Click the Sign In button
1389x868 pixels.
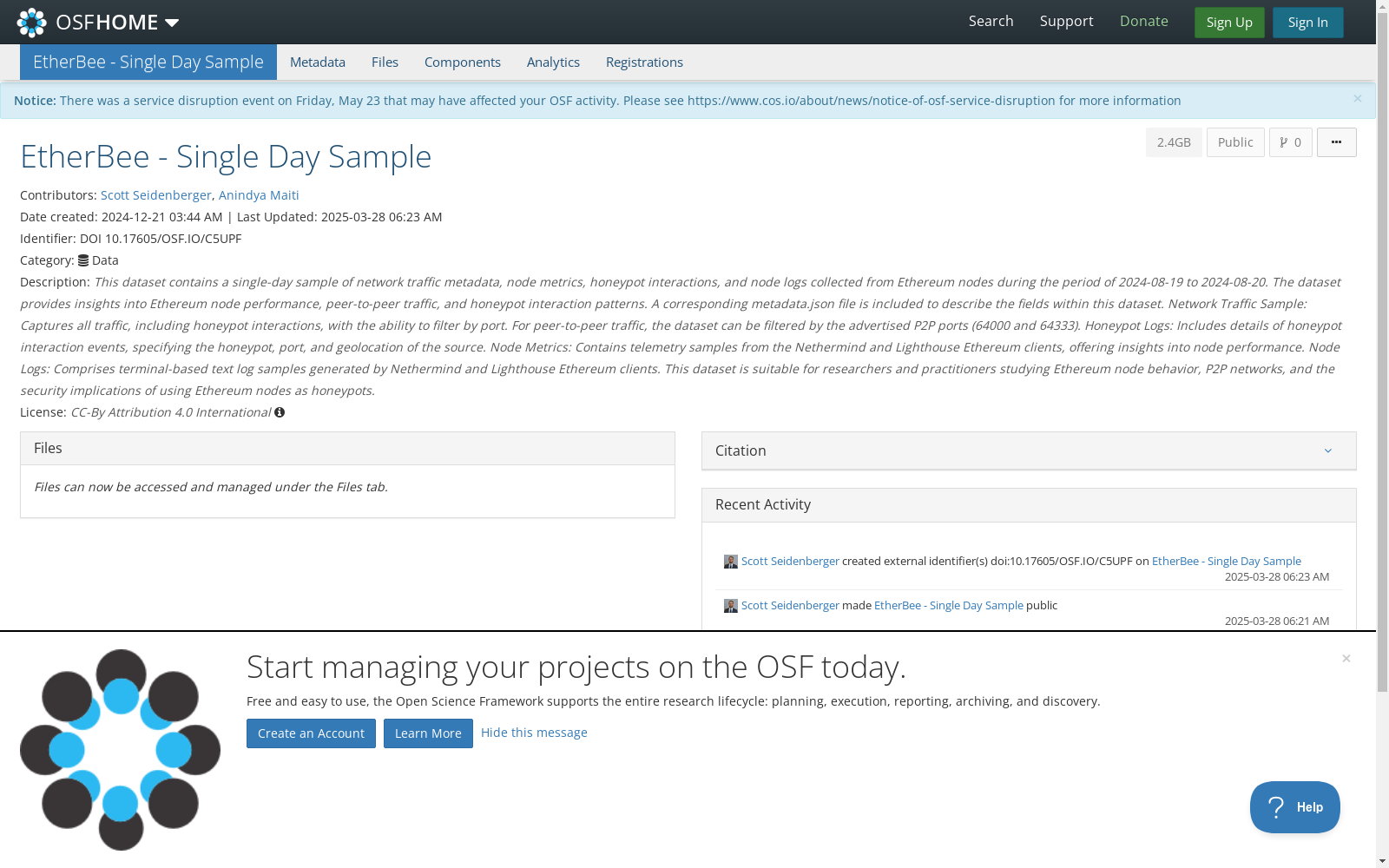[x=1307, y=23]
